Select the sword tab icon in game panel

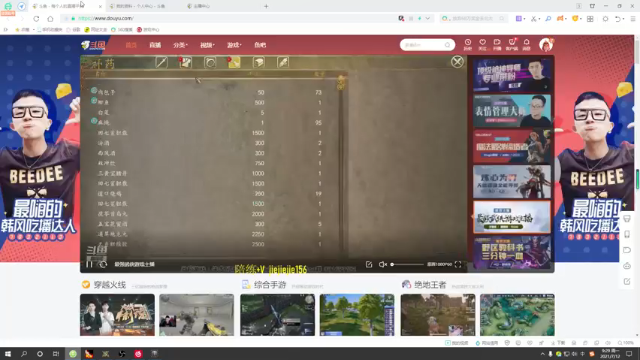(162, 62)
